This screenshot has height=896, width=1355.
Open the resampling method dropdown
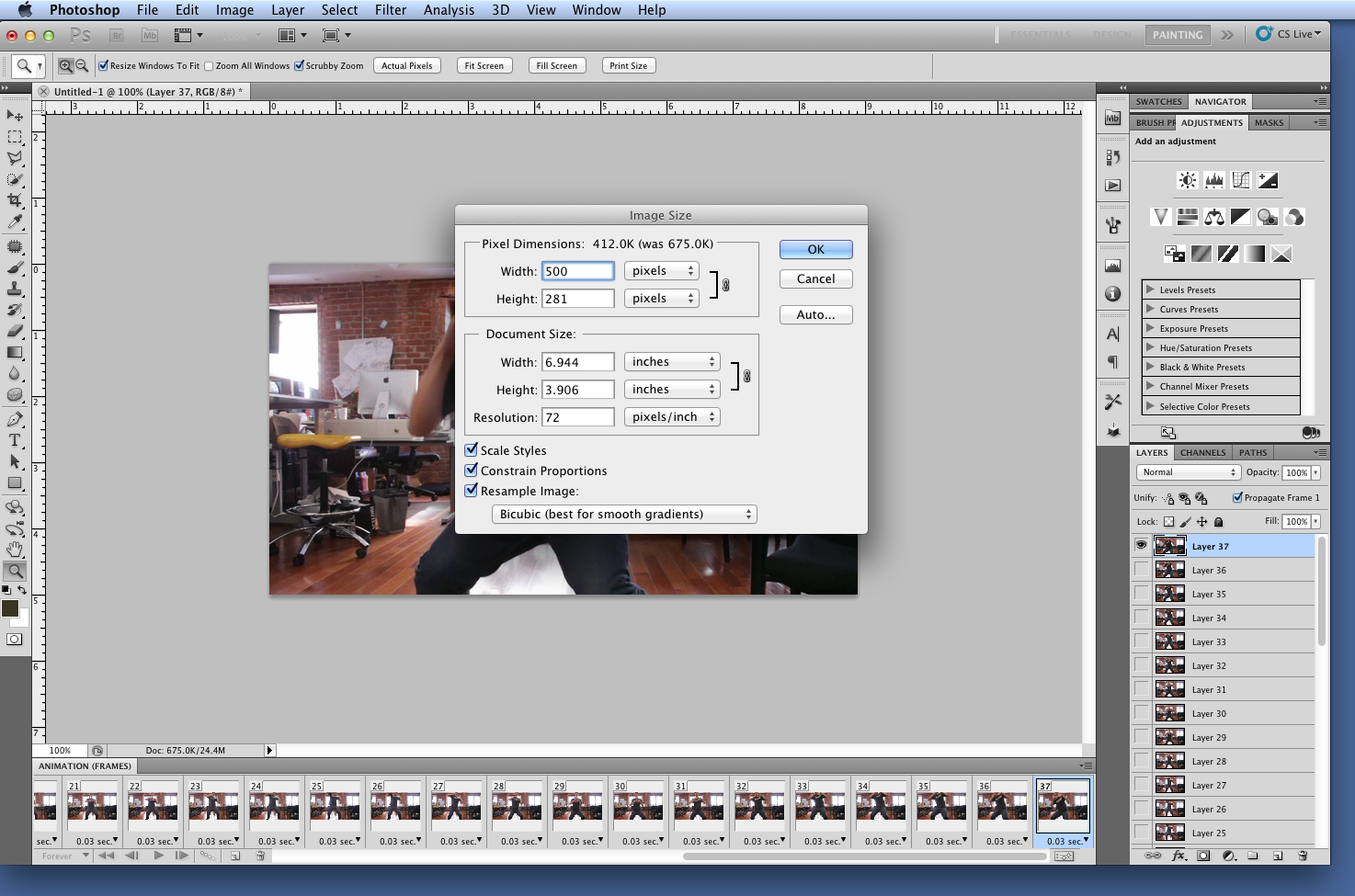pyautogui.click(x=624, y=515)
